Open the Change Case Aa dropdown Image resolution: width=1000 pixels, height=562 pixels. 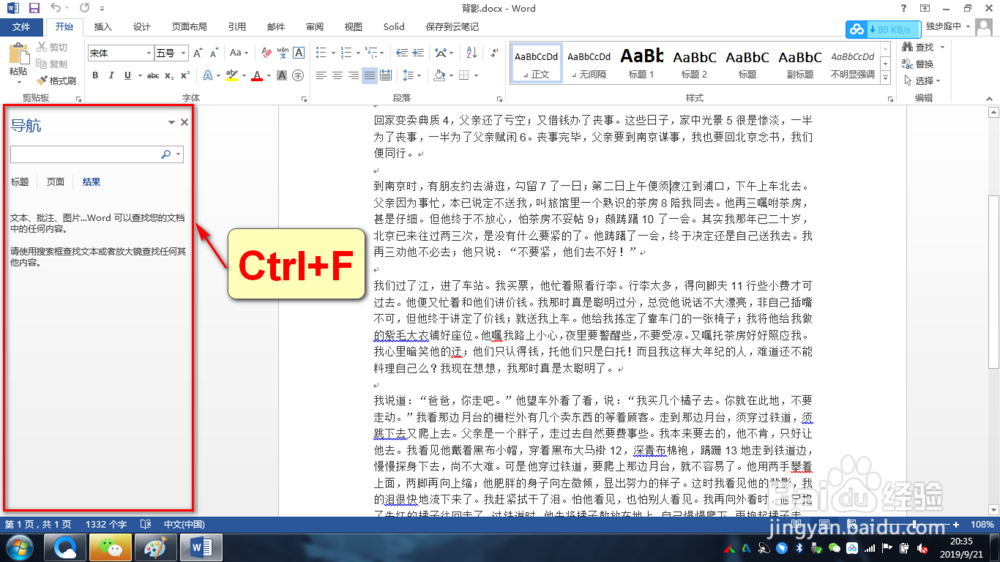click(239, 53)
